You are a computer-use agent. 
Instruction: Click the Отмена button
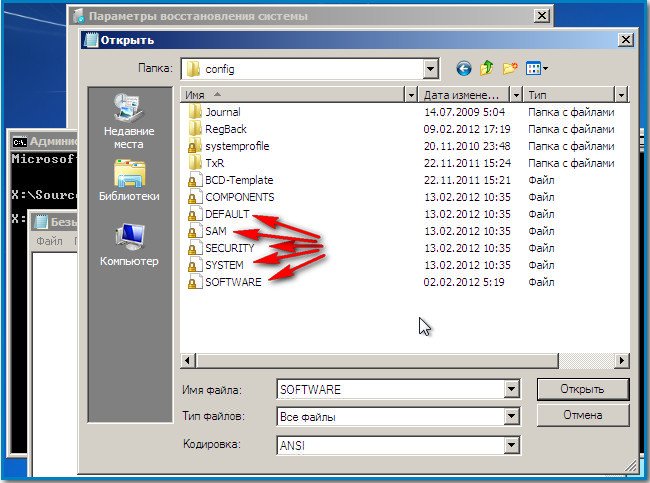click(x=582, y=414)
